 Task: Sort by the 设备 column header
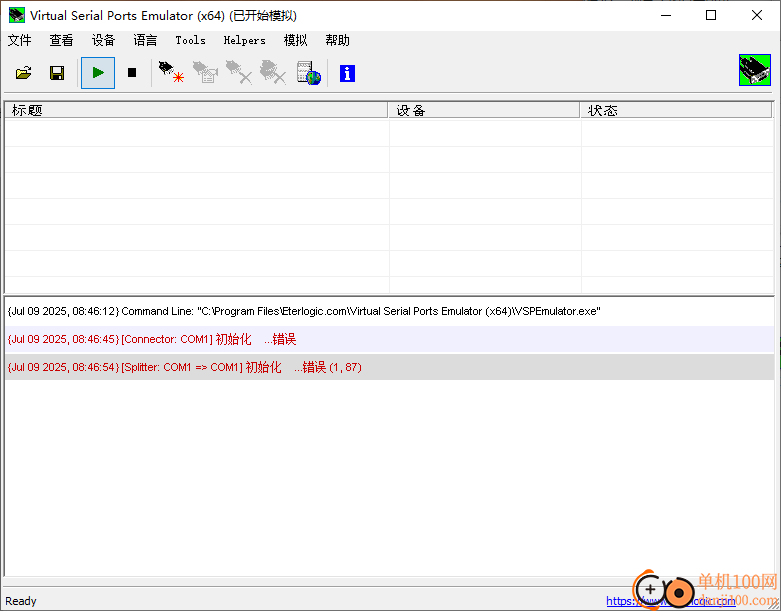tap(484, 110)
